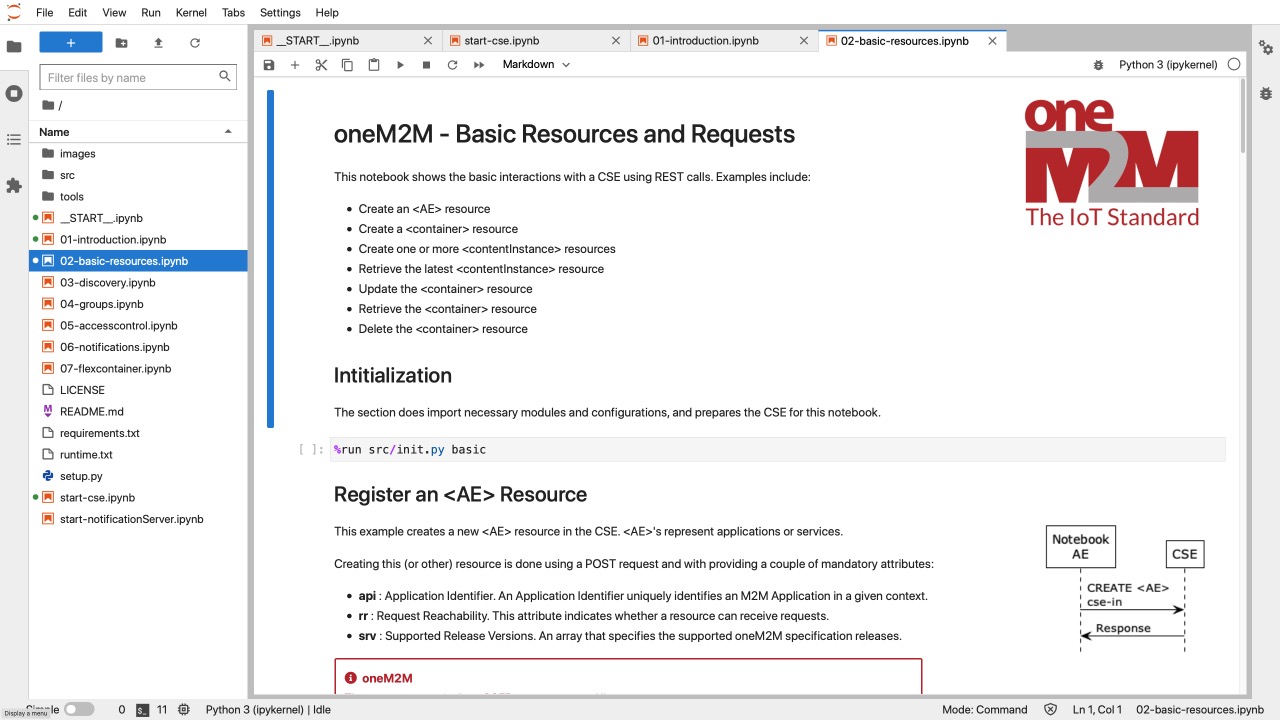Open the Run menu
Image resolution: width=1280 pixels, height=720 pixels.
151,13
